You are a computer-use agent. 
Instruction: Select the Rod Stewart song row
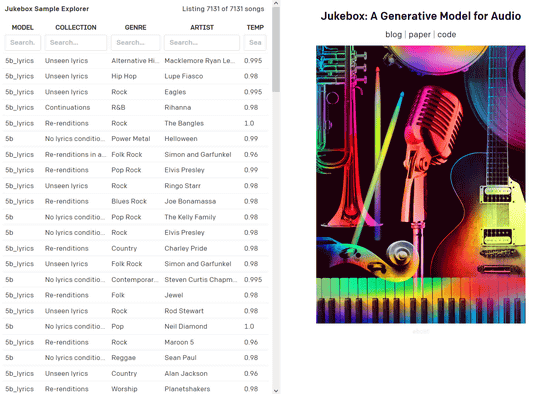(135, 311)
